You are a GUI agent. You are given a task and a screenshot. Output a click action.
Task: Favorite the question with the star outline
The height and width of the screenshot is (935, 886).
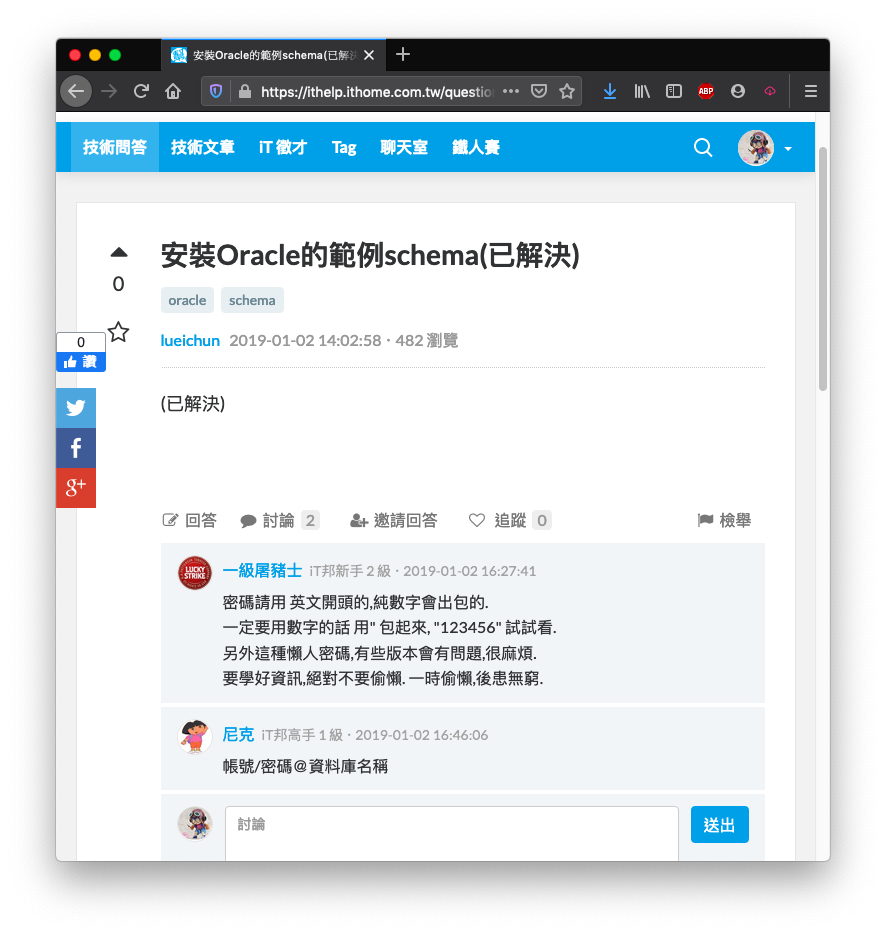click(119, 332)
